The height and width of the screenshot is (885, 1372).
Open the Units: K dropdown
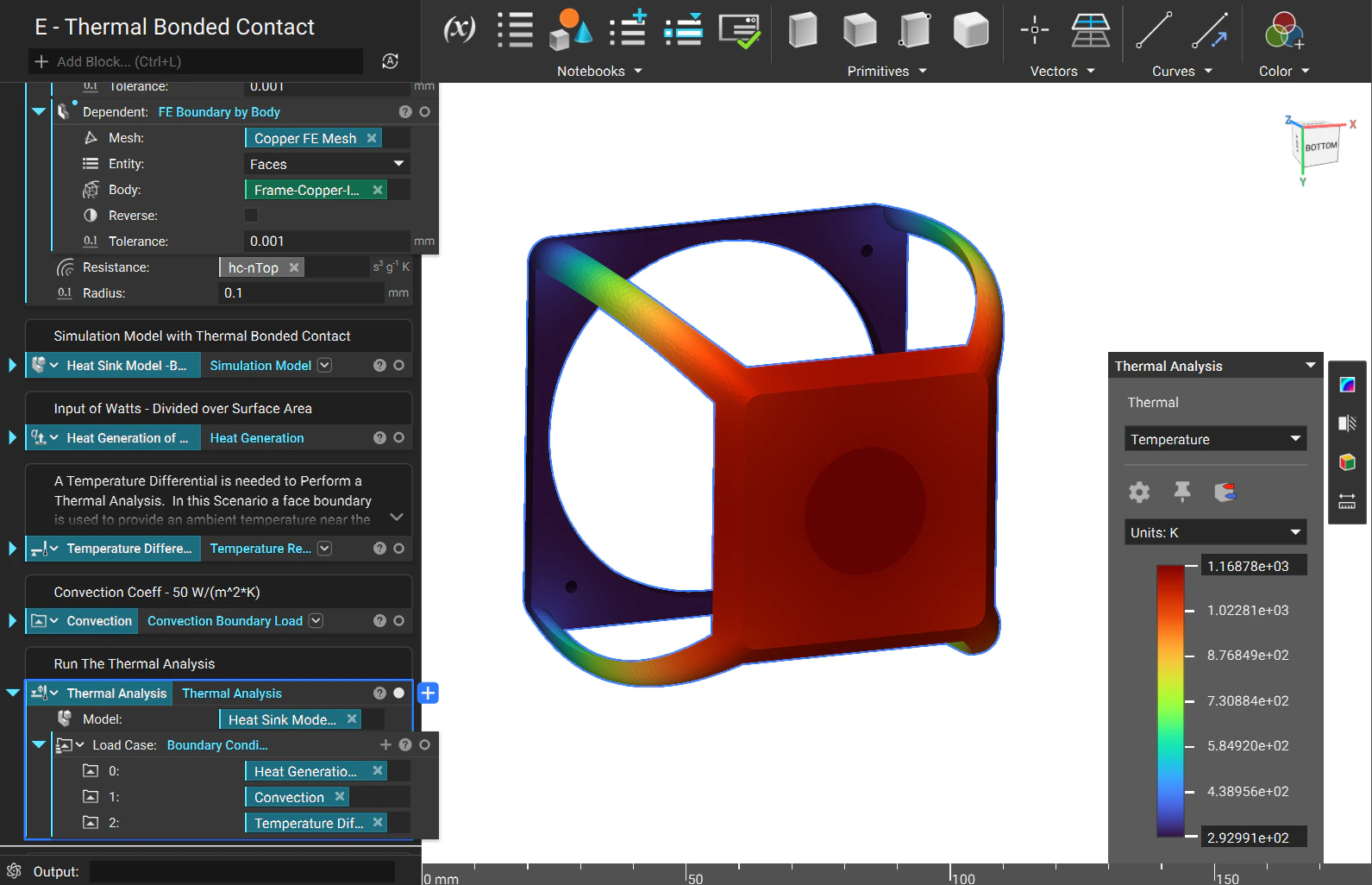[1214, 532]
